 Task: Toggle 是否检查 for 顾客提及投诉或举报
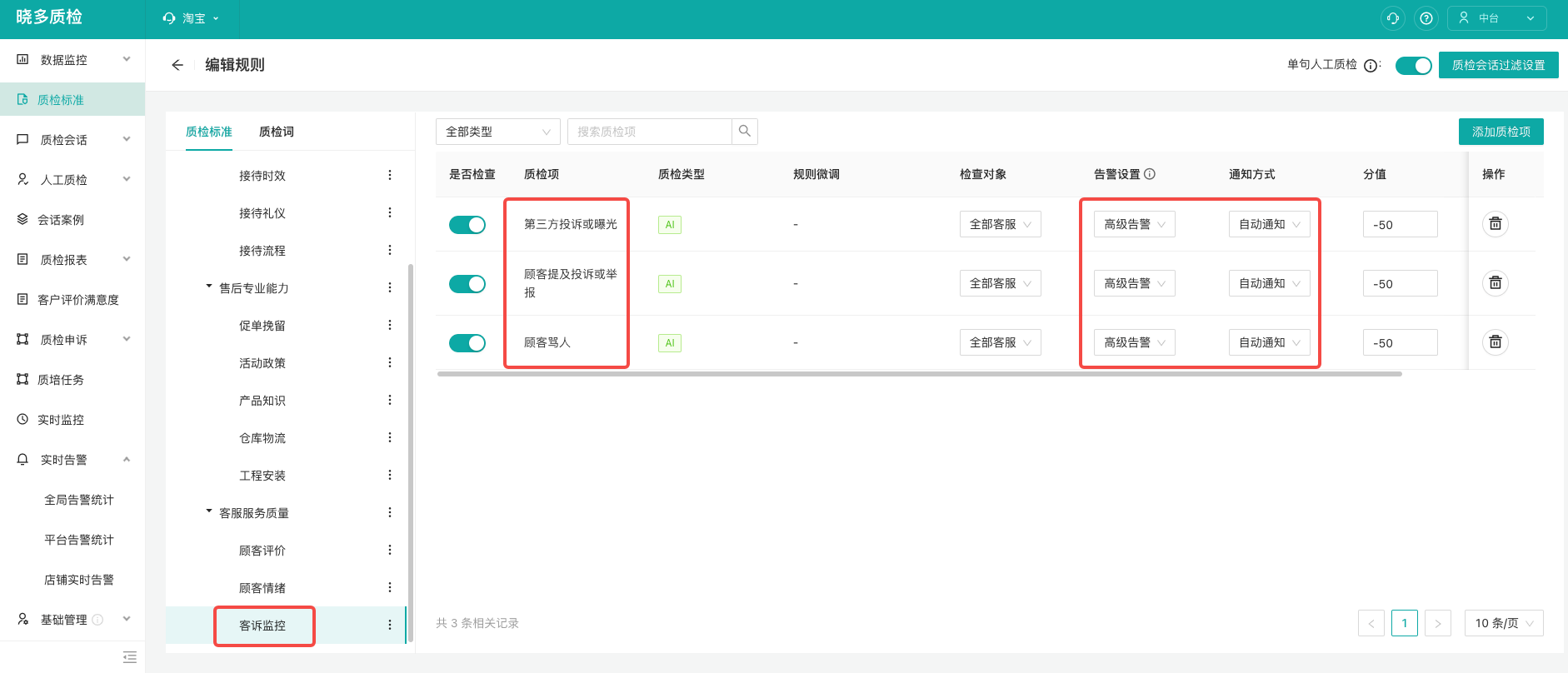(467, 284)
